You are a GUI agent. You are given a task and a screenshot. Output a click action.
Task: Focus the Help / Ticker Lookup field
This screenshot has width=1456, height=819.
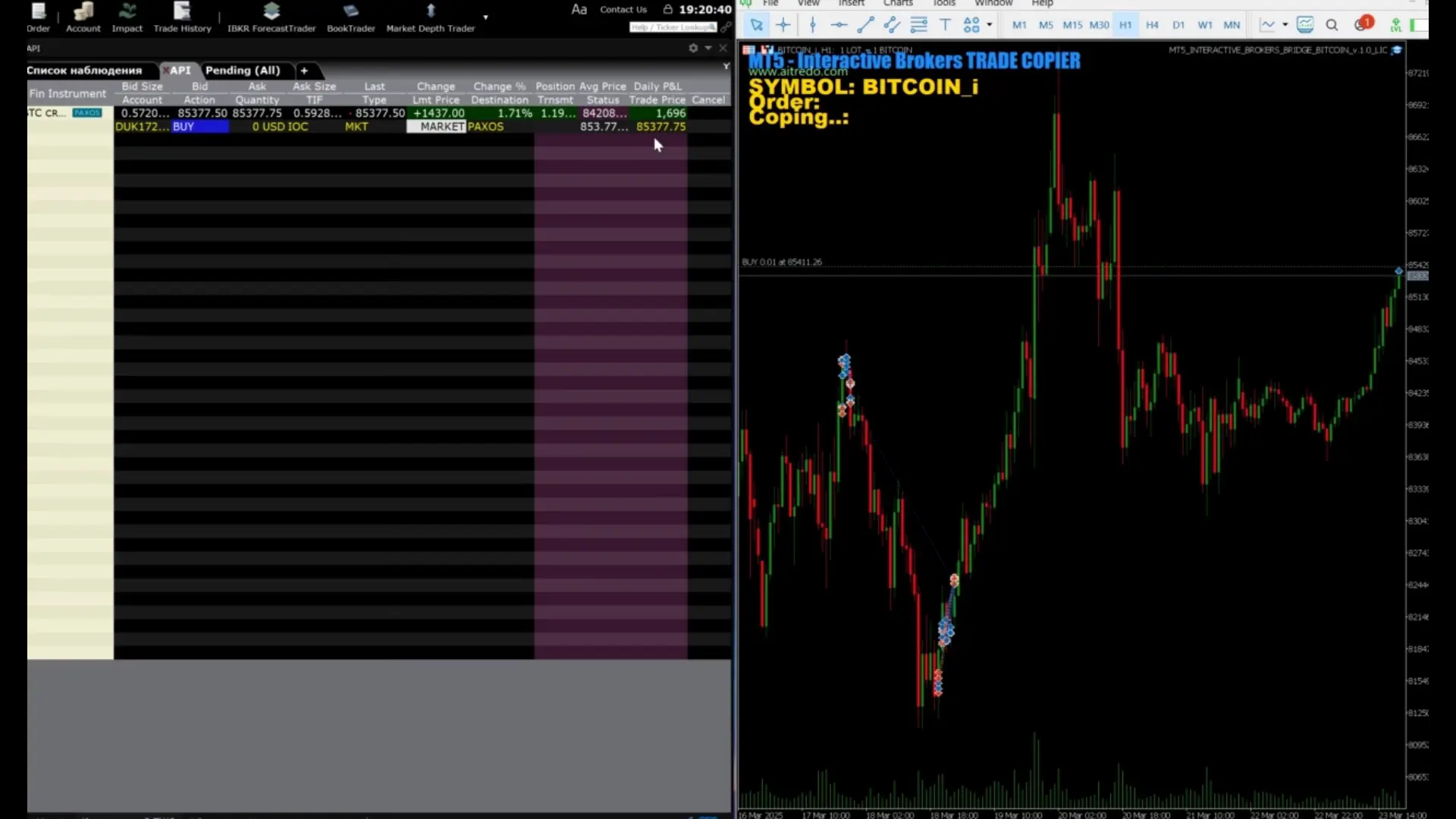pyautogui.click(x=673, y=27)
